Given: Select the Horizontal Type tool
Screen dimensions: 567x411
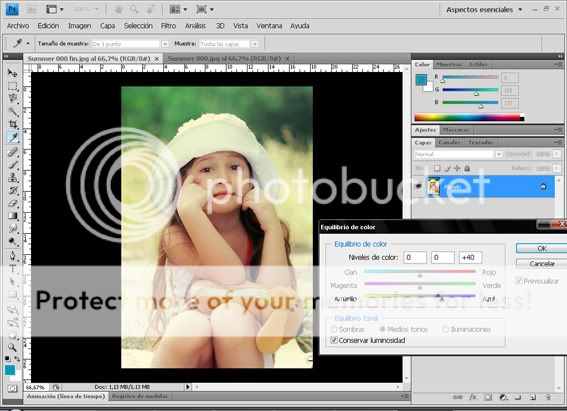Looking at the screenshot, I should pyautogui.click(x=13, y=269).
